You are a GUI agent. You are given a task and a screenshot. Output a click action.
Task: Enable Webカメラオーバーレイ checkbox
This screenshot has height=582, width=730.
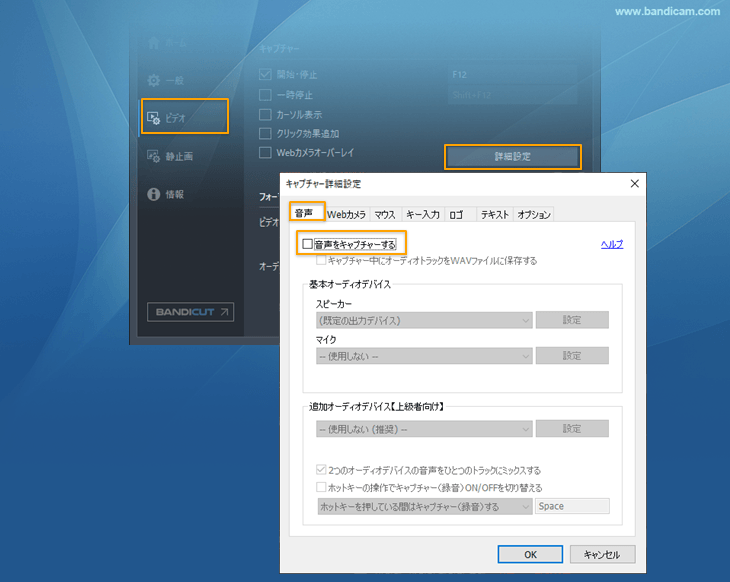click(265, 153)
